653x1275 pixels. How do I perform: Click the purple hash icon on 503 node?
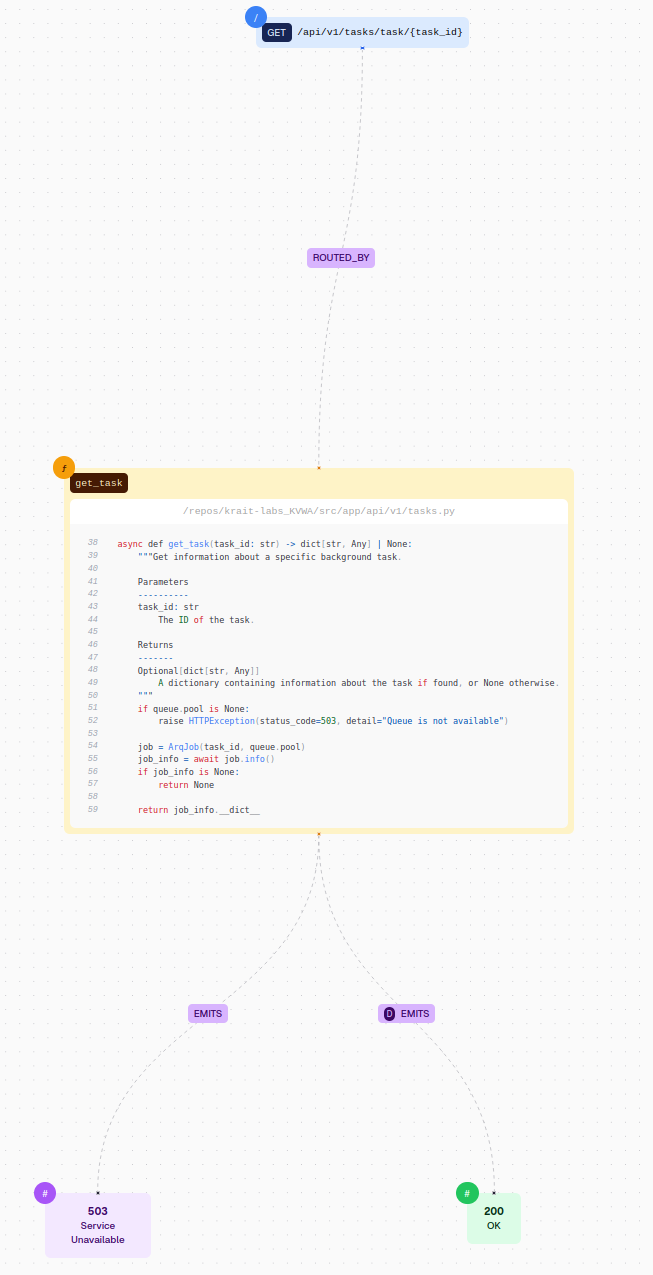coord(45,1193)
